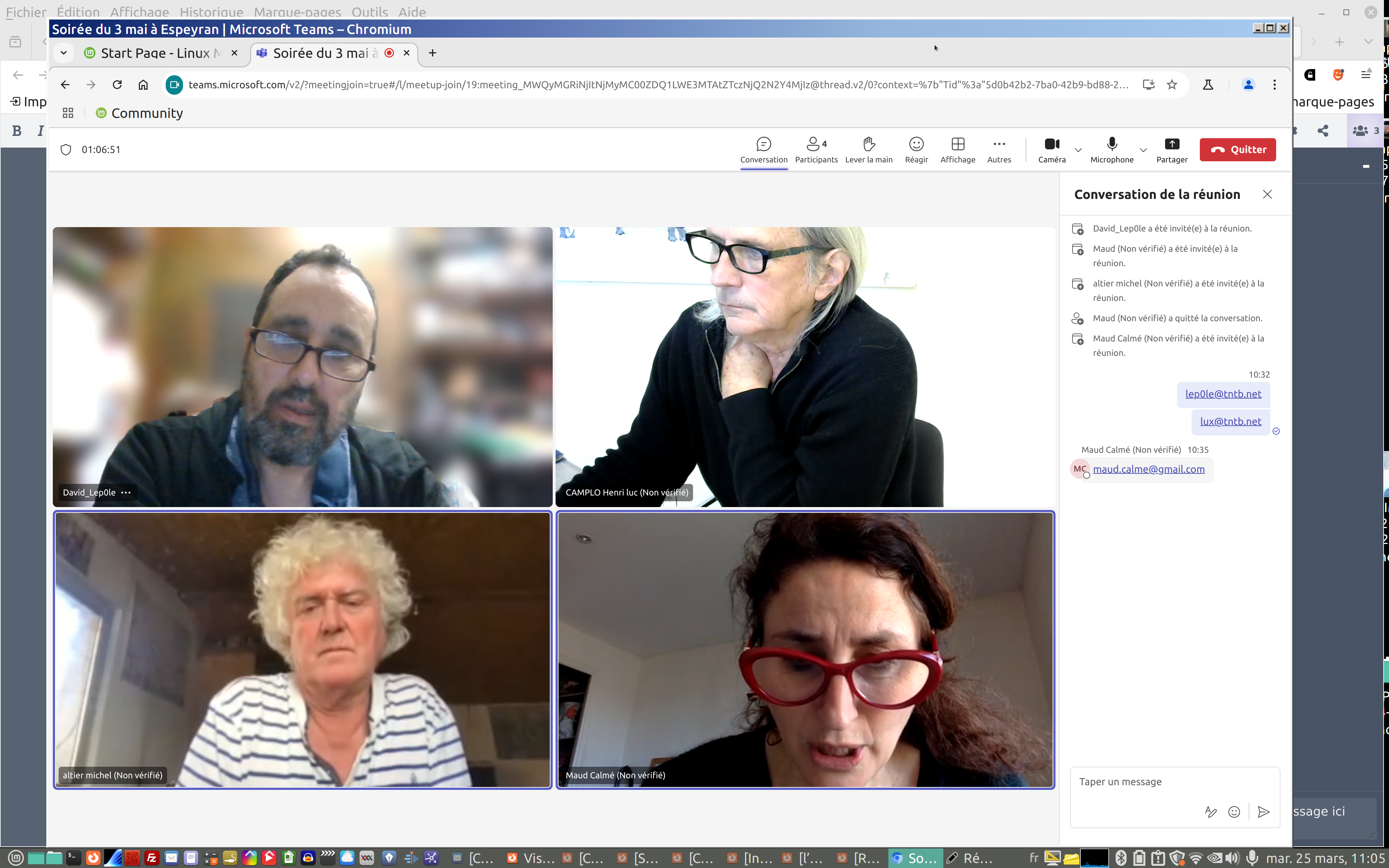Expand microphone options chevron
1389x868 pixels.
pyautogui.click(x=1143, y=150)
